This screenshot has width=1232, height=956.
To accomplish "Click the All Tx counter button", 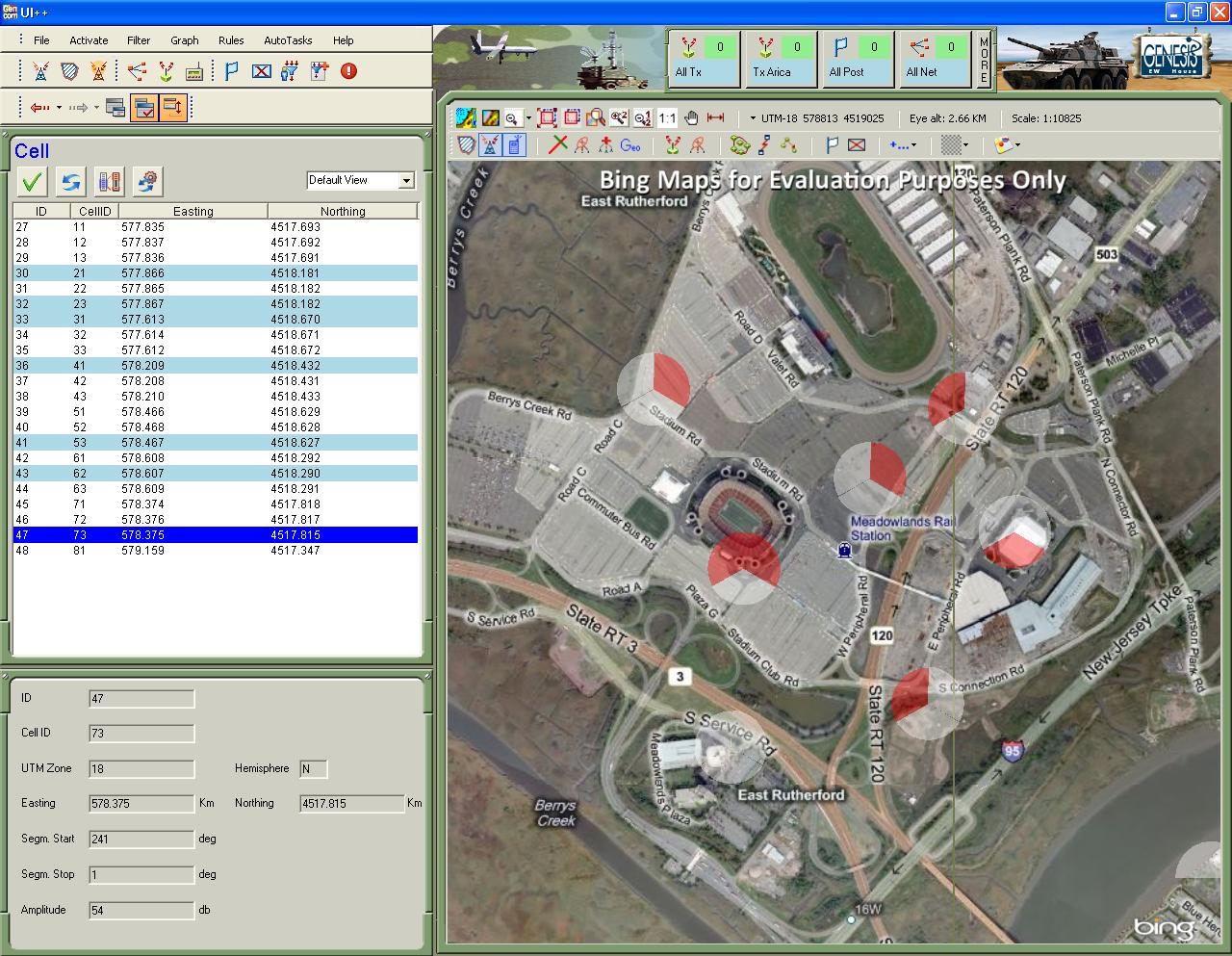I will (x=705, y=59).
